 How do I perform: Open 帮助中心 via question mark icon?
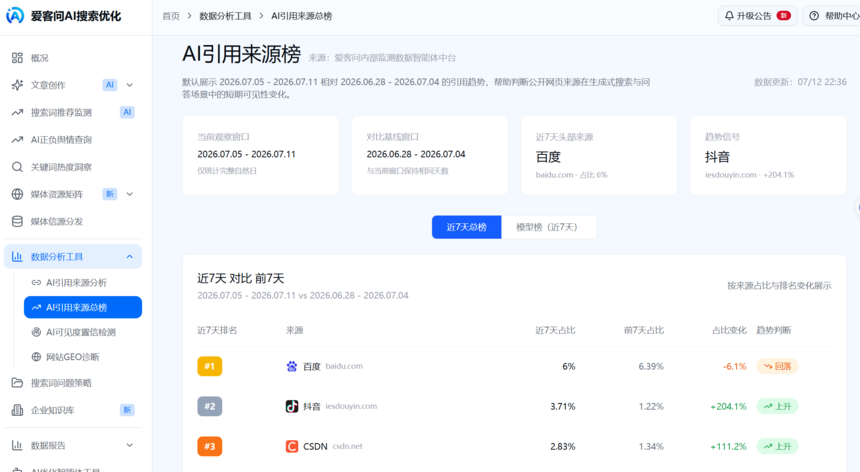(x=814, y=16)
